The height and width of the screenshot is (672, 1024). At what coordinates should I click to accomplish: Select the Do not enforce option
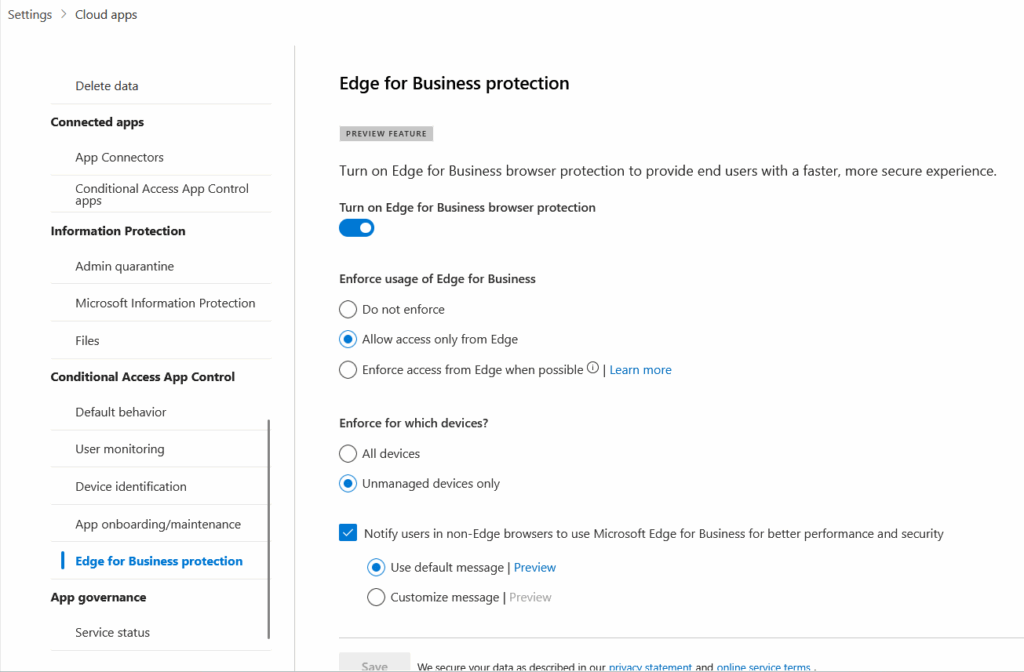coord(348,310)
